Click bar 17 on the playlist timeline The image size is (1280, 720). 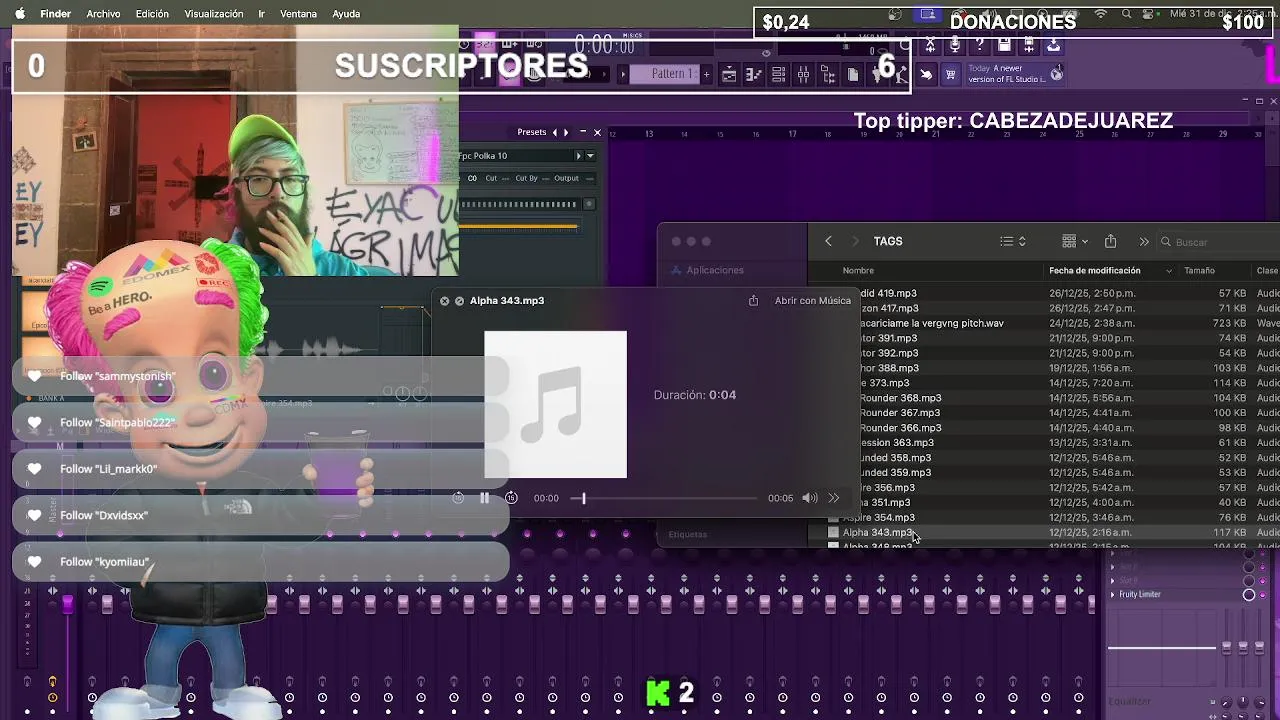point(792,134)
